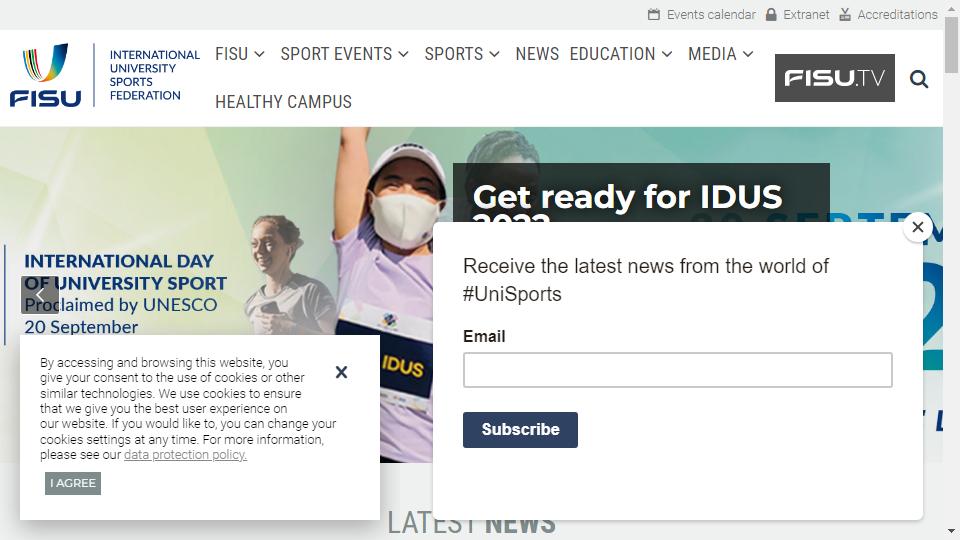
Task: Expand the FISU menu dropdown
Action: (240, 54)
